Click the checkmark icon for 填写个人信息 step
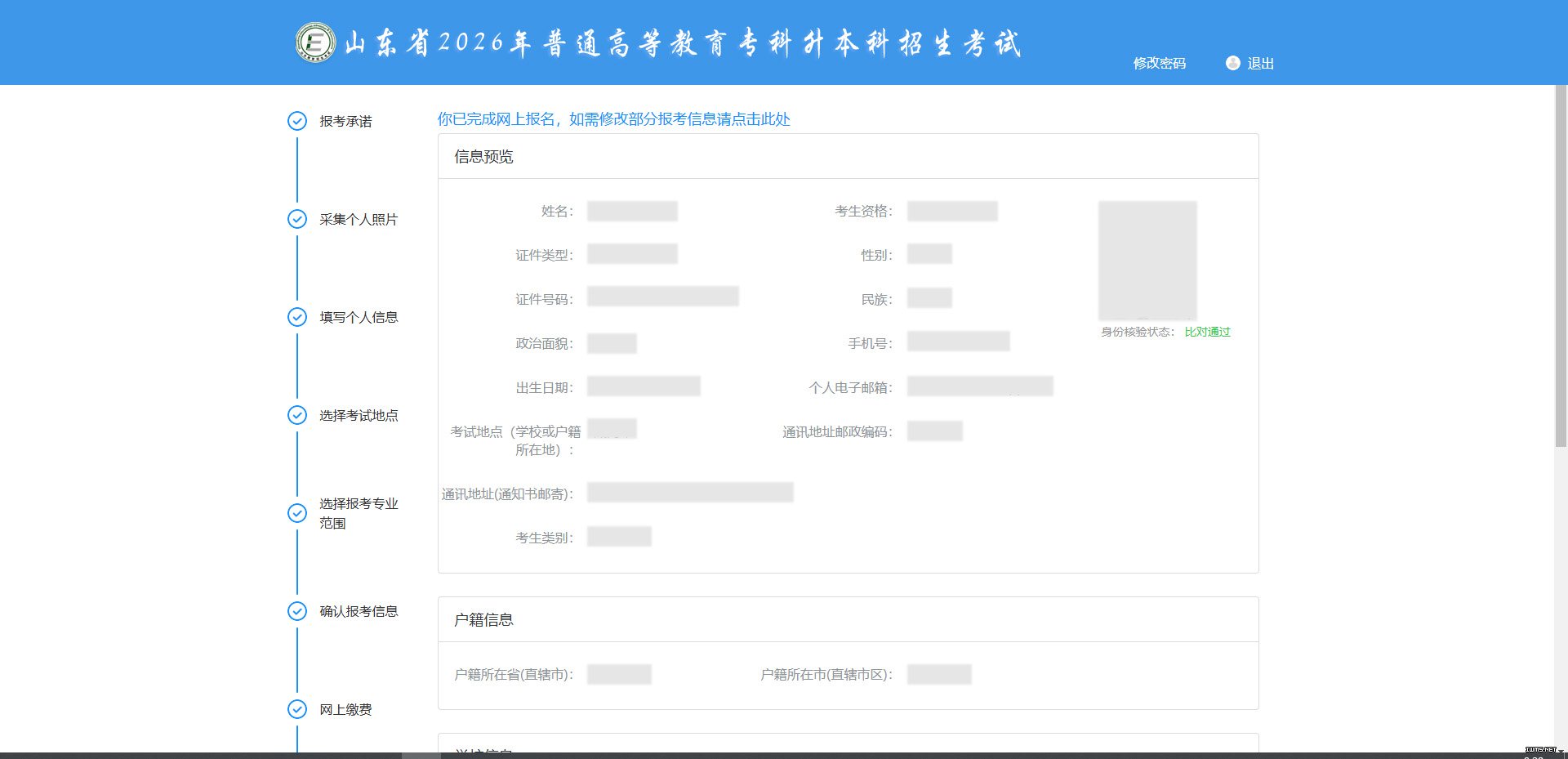Image resolution: width=1568 pixels, height=759 pixels. (297, 317)
